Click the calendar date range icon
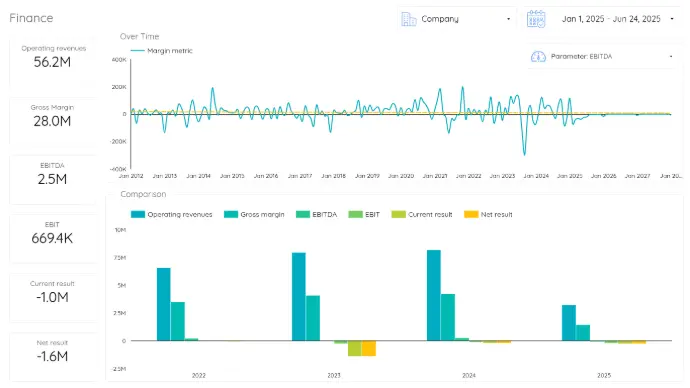 pos(536,19)
